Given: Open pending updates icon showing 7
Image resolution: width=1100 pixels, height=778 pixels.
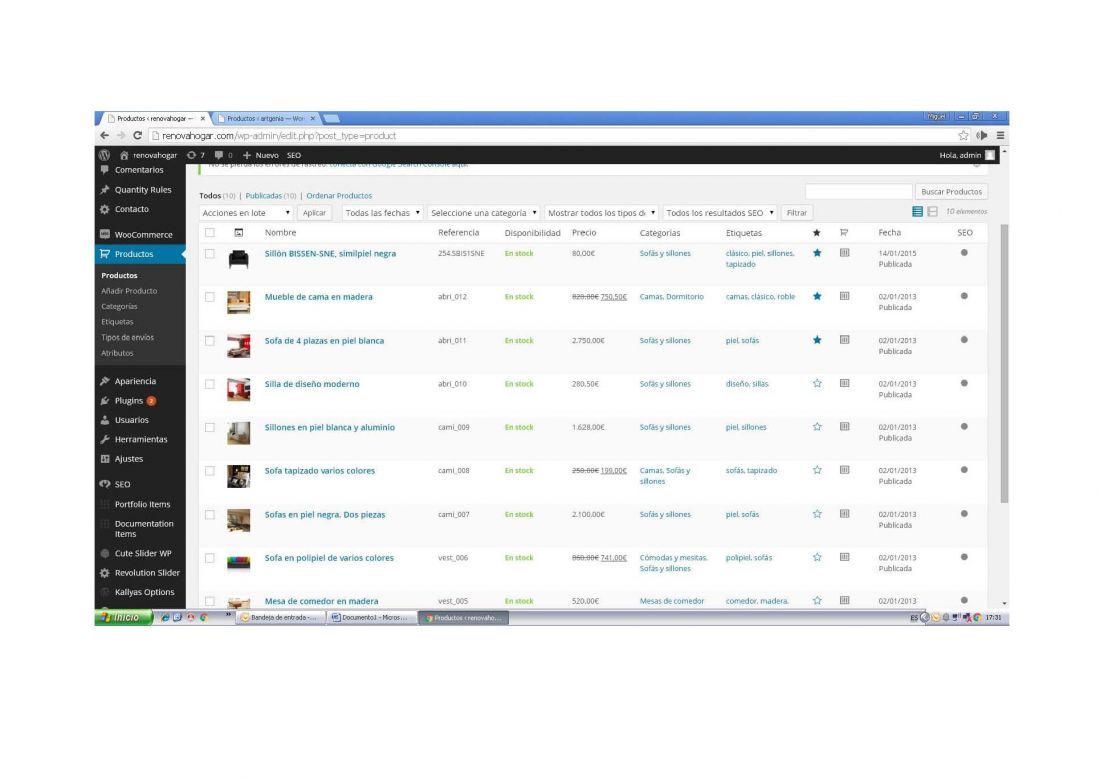Looking at the screenshot, I should click(196, 155).
